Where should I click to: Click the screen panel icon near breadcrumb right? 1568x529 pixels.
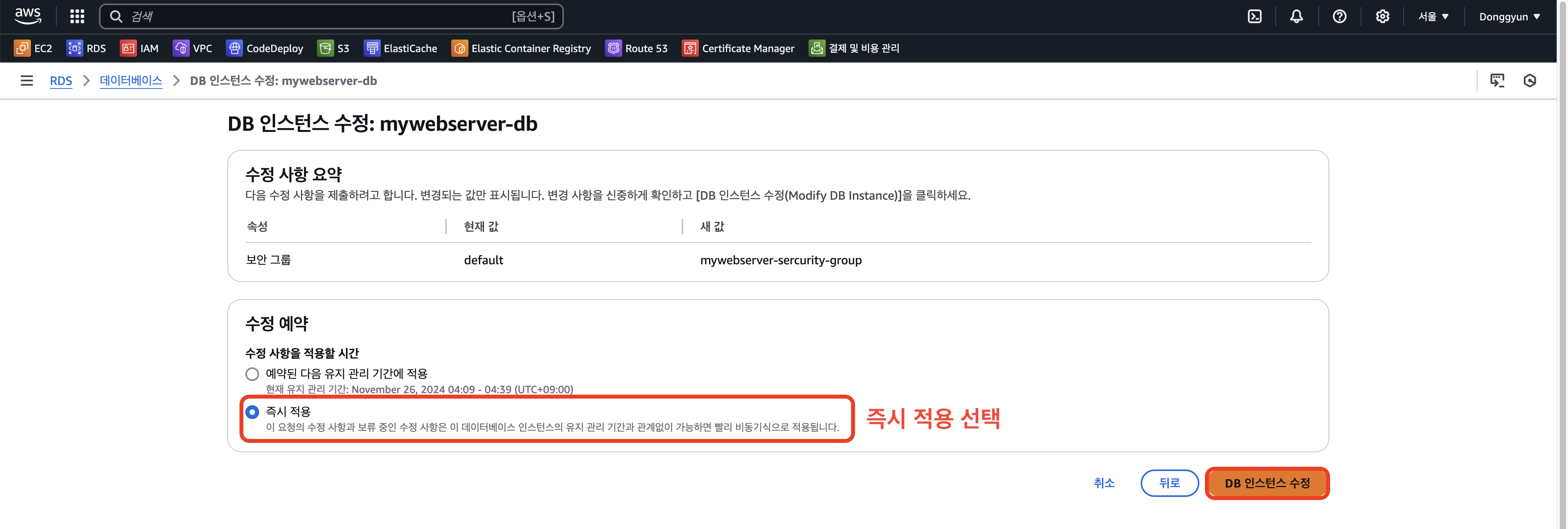point(1497,80)
